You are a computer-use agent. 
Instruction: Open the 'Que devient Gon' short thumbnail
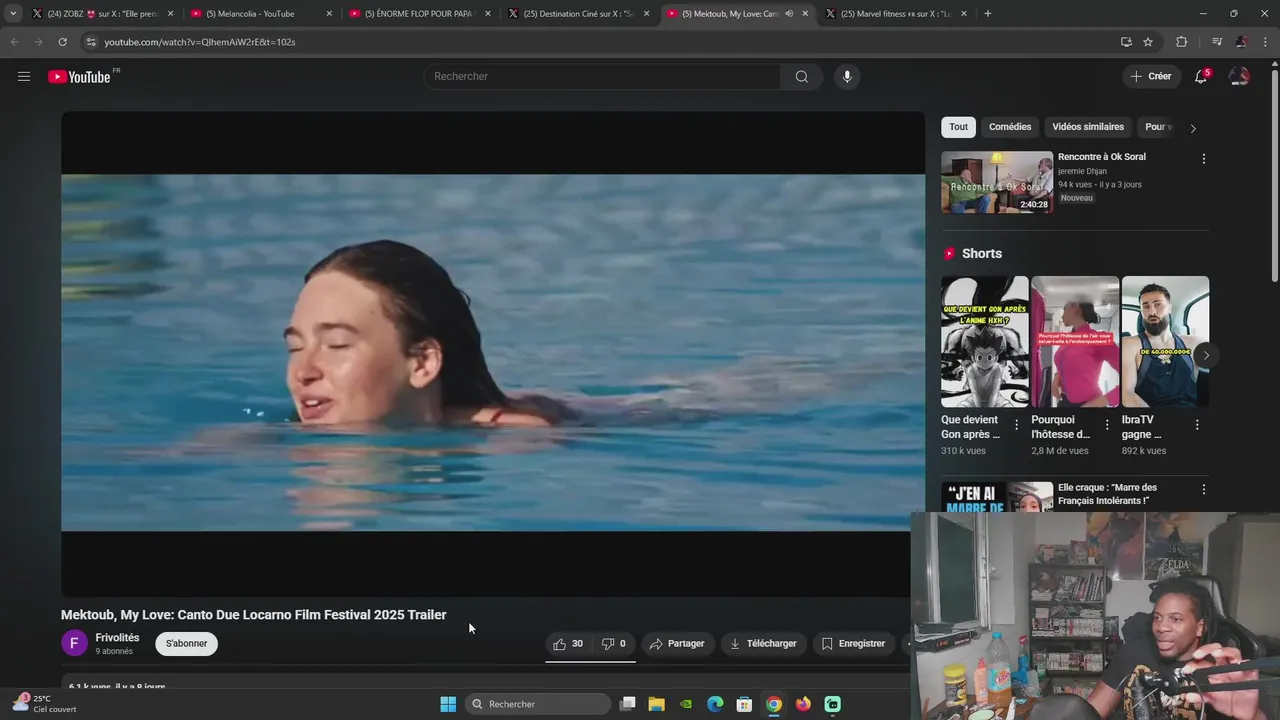pos(985,341)
